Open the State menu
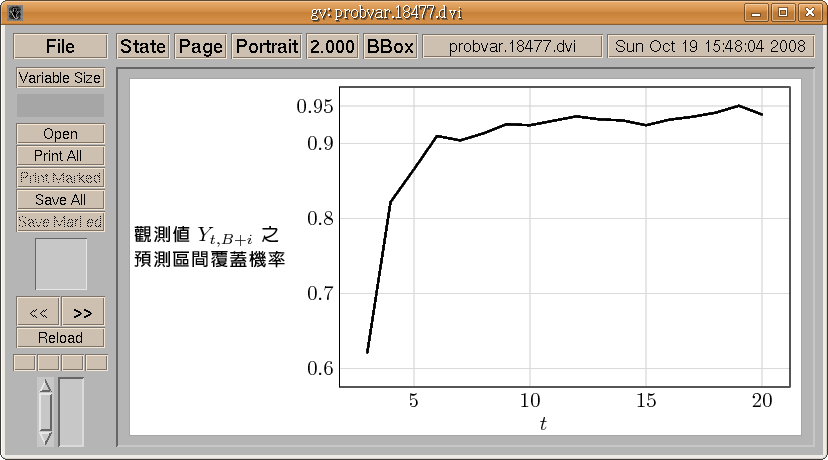The height and width of the screenshot is (460, 828). pos(143,47)
